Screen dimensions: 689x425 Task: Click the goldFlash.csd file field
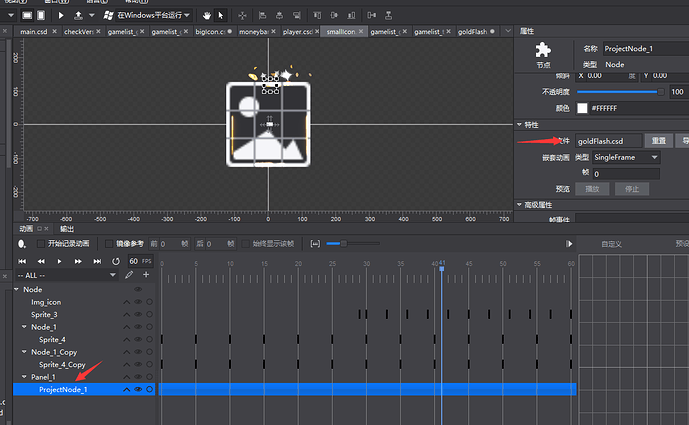tap(609, 141)
